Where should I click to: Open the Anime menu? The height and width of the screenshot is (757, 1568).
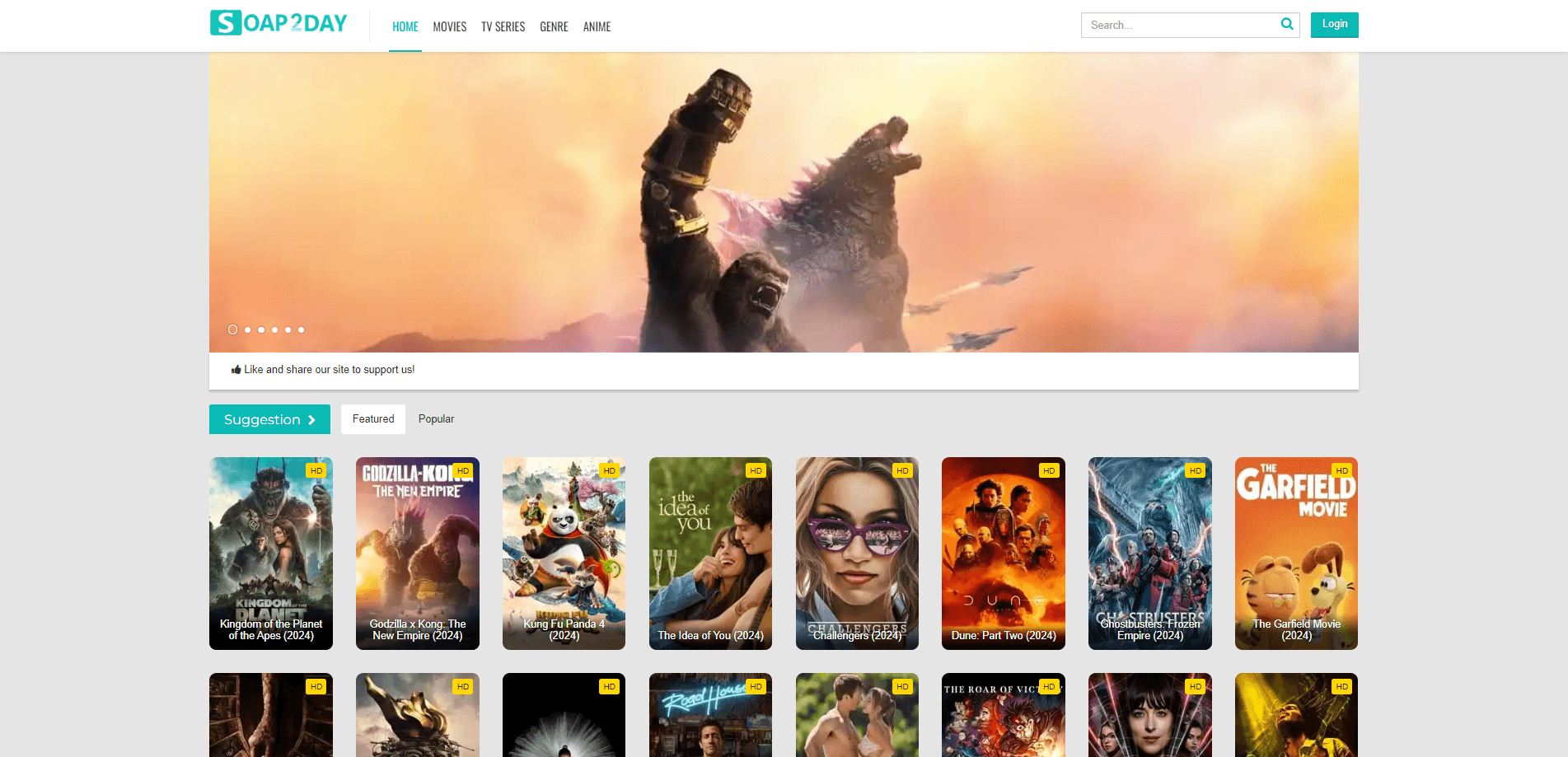pos(597,26)
